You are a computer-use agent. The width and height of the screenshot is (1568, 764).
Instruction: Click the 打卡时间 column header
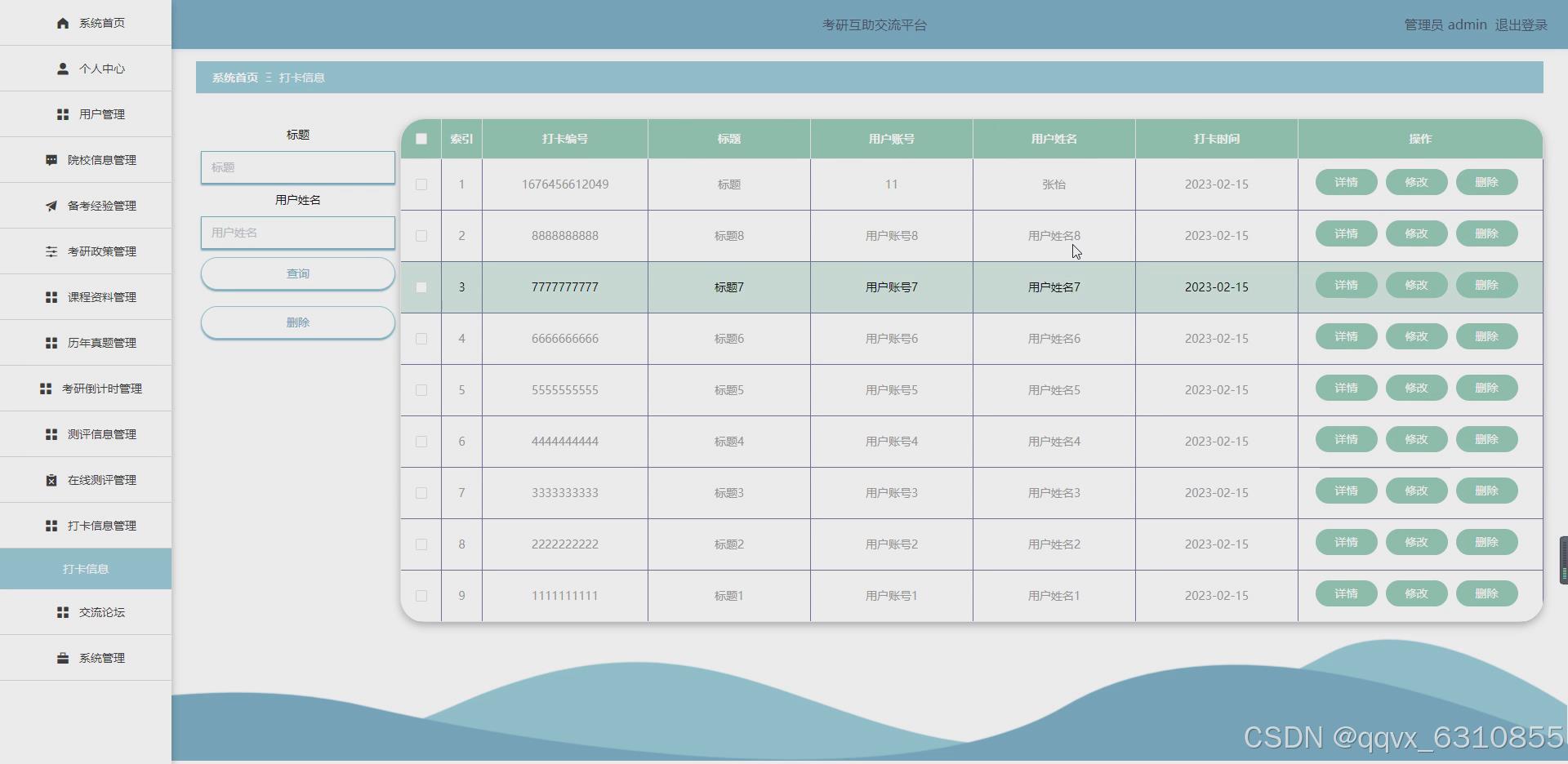[x=1217, y=139]
